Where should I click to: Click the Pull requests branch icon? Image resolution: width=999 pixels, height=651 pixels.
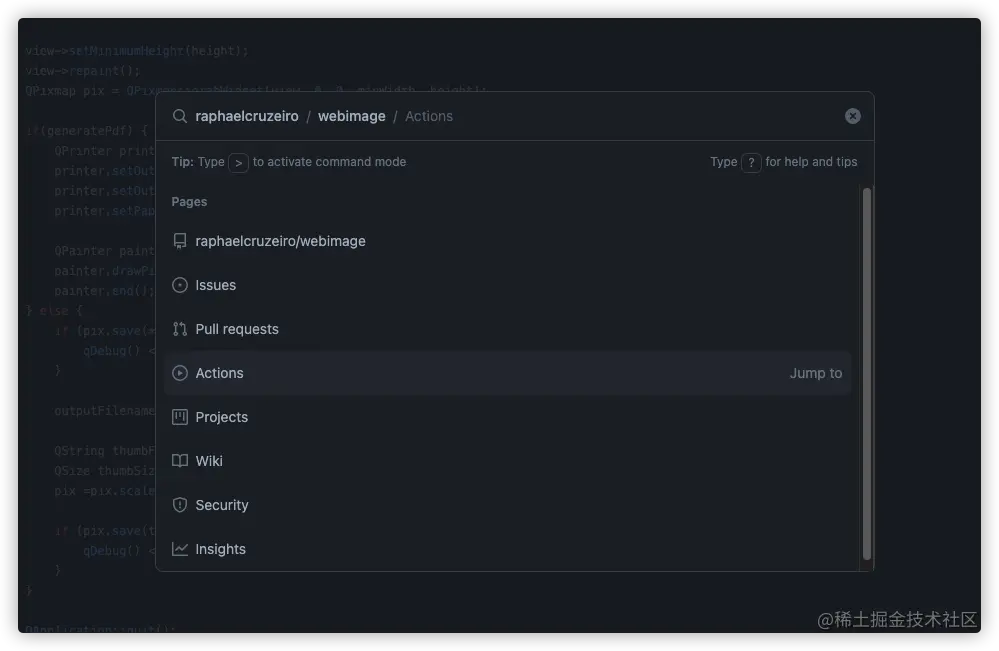click(x=180, y=329)
